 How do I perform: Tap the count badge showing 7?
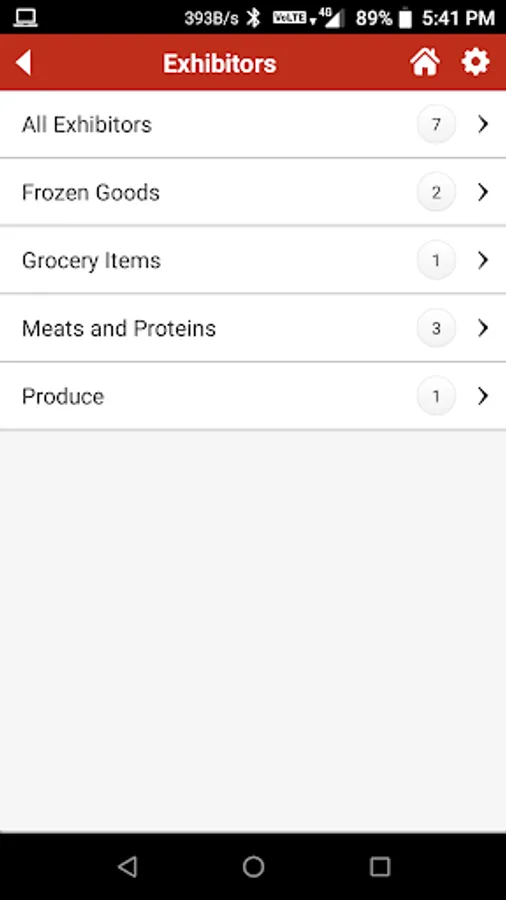[x=436, y=124]
